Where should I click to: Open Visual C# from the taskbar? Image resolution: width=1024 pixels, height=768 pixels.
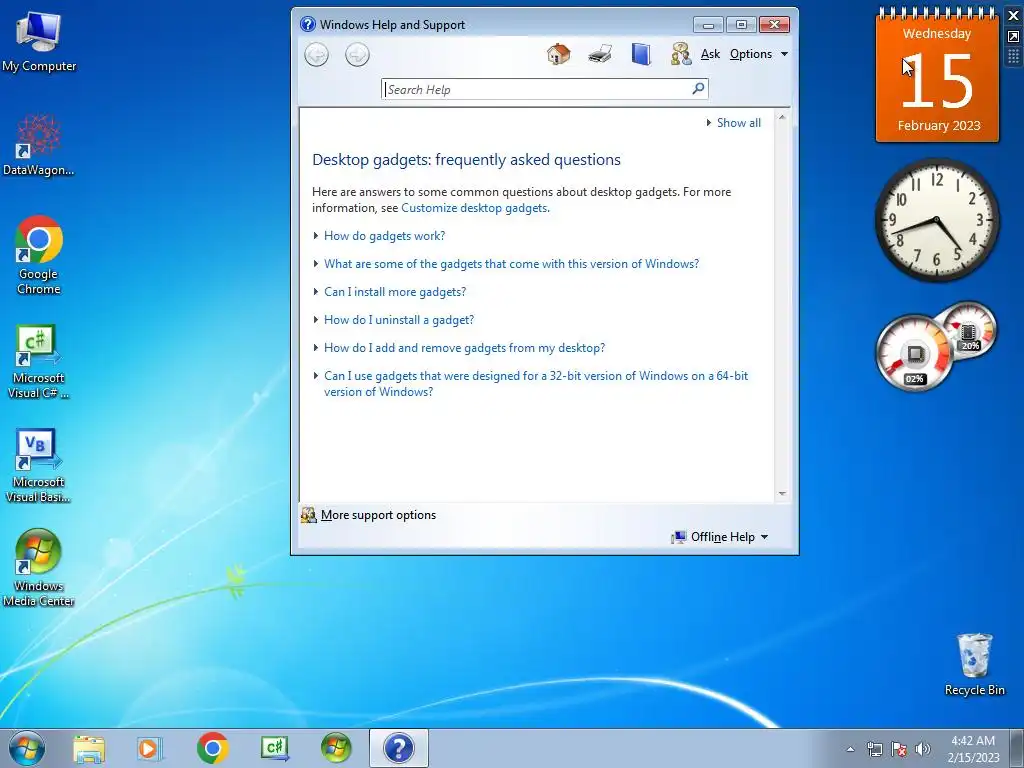click(x=274, y=748)
